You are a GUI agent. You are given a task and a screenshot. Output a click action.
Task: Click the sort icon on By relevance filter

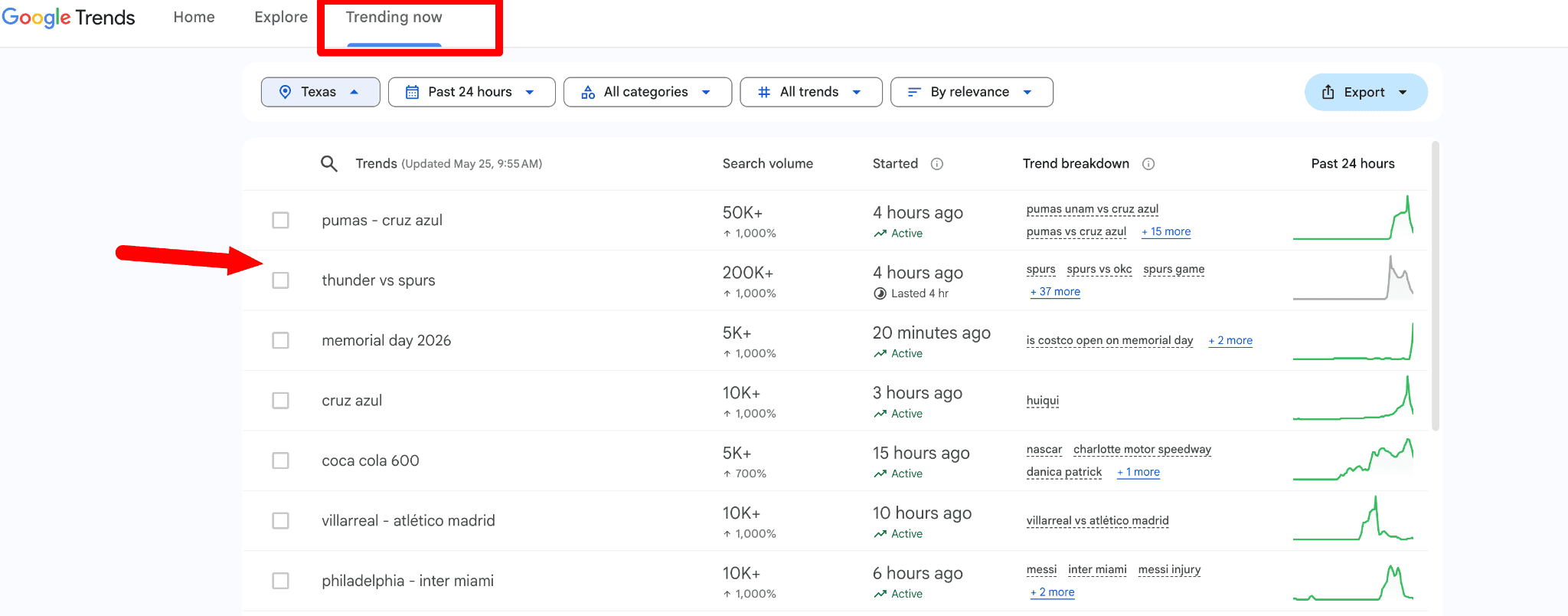coord(914,92)
